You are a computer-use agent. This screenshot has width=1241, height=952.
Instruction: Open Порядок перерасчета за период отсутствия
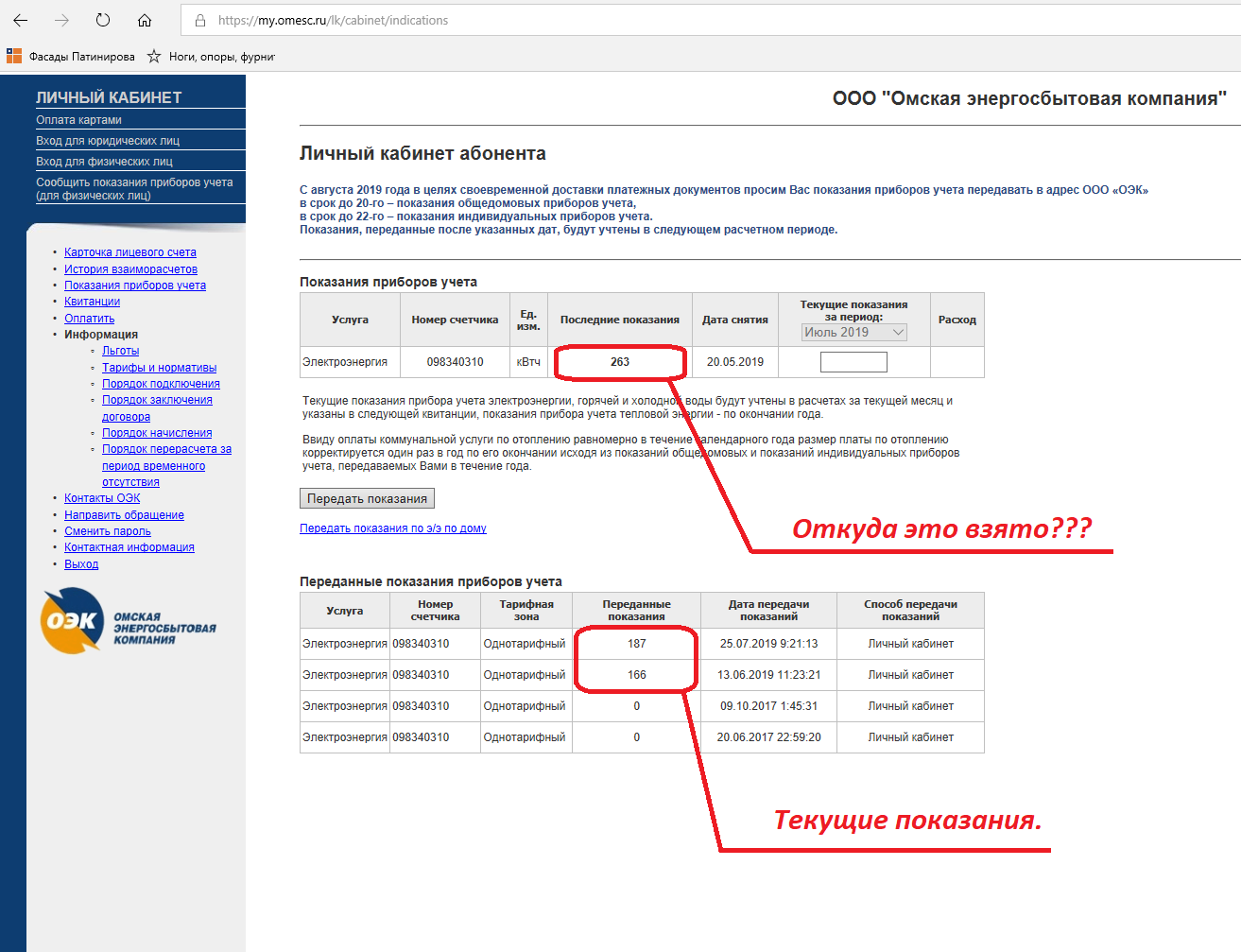pyautogui.click(x=166, y=466)
